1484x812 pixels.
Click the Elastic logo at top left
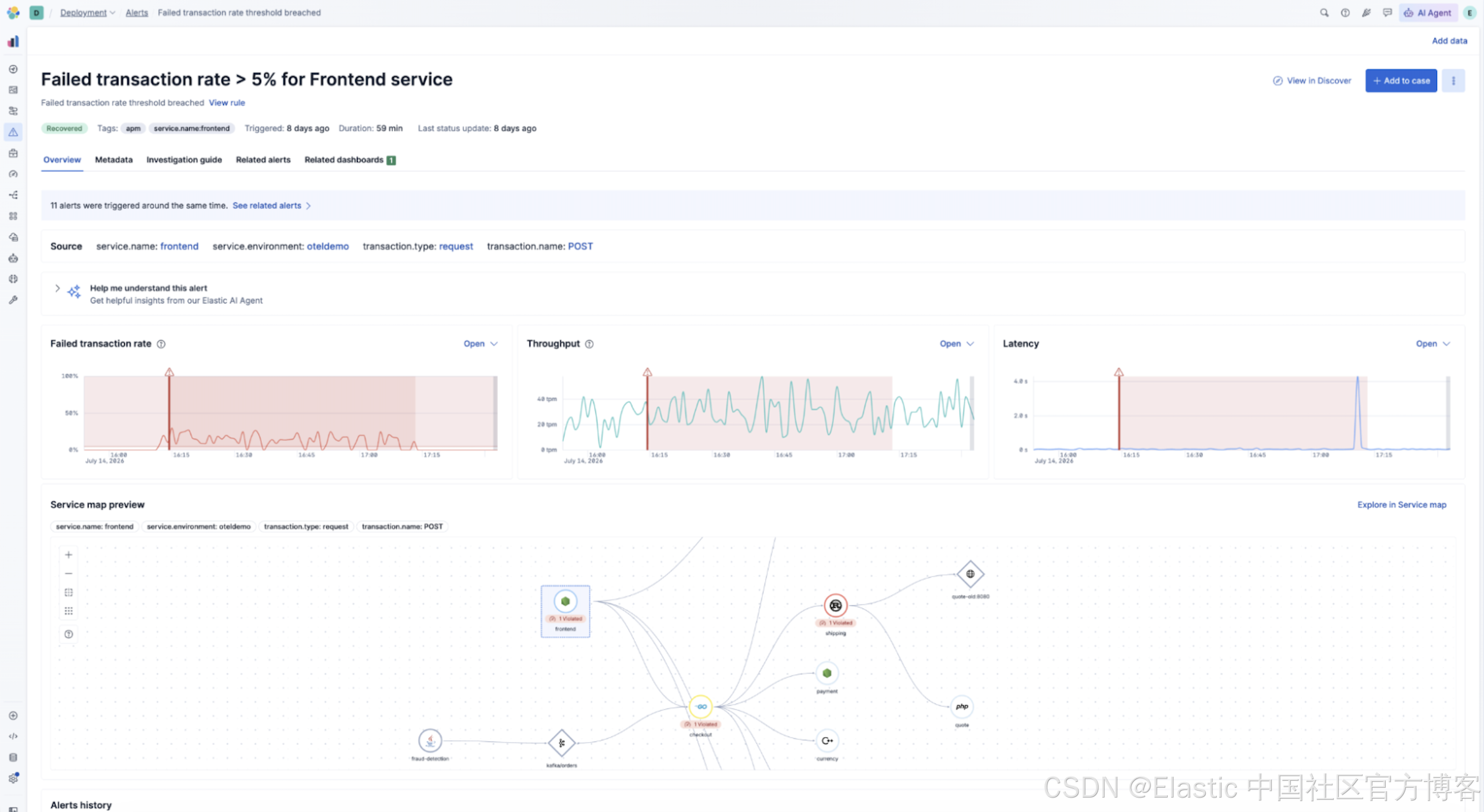(x=13, y=12)
